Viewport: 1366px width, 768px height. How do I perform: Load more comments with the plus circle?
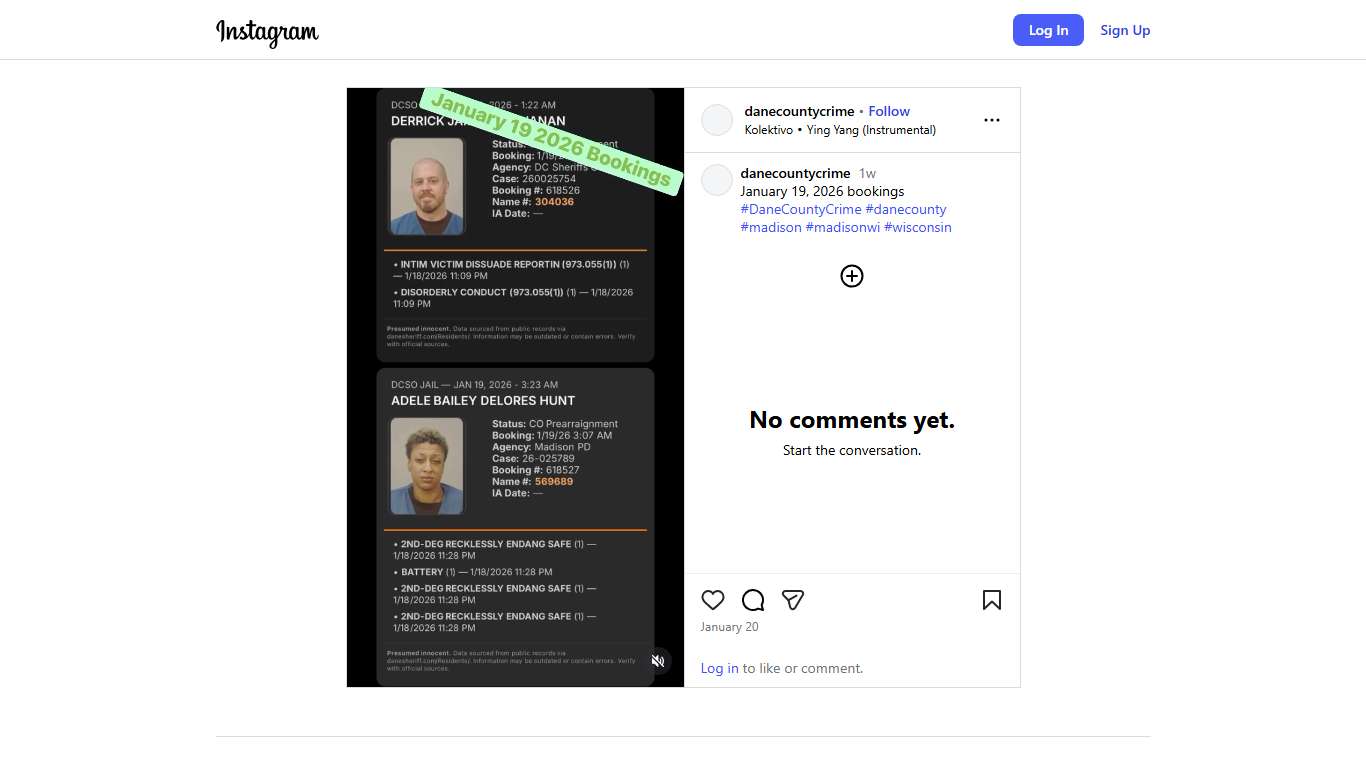pyautogui.click(x=852, y=276)
